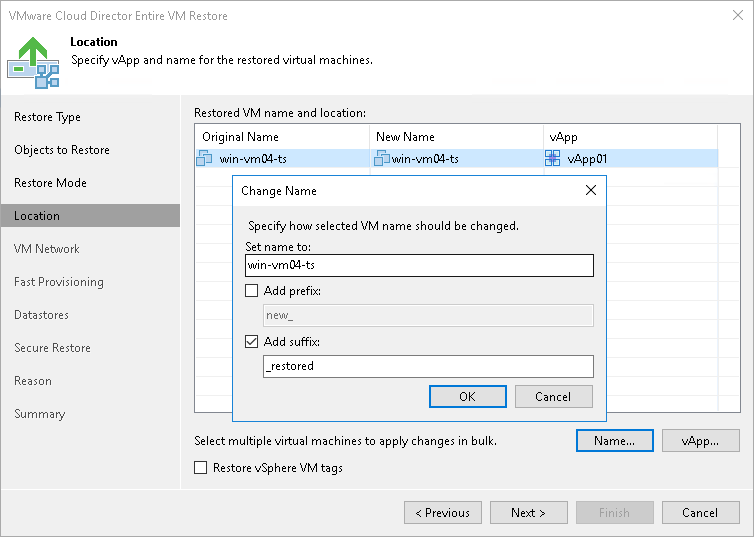
Task: Jump to the Fast Provisioning step
Action: point(59,282)
